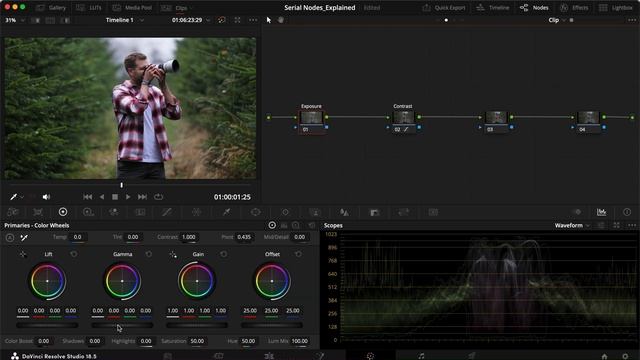Viewport: 640px width, 360px height.
Task: Reset the Gamma wheel
Action: (149, 254)
